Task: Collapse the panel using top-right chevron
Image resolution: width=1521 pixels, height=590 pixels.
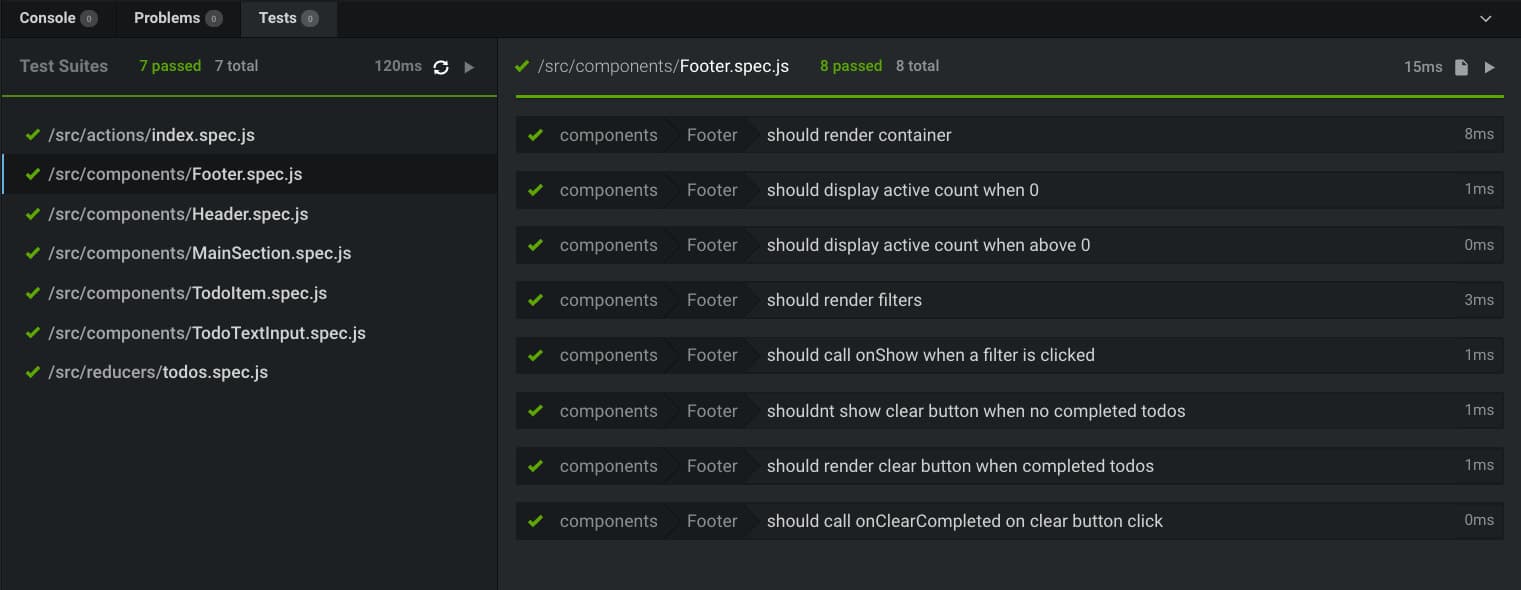Action: (1485, 19)
